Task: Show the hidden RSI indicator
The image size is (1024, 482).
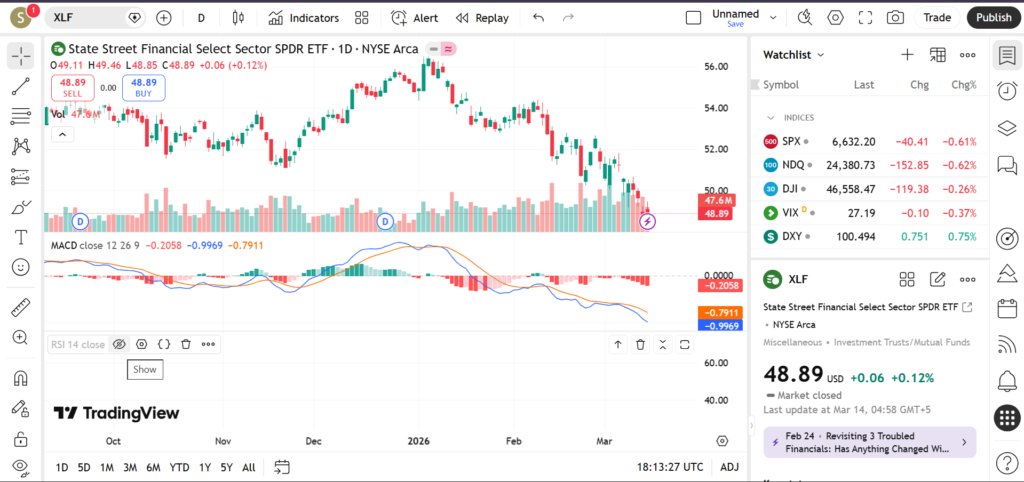Action: [118, 344]
